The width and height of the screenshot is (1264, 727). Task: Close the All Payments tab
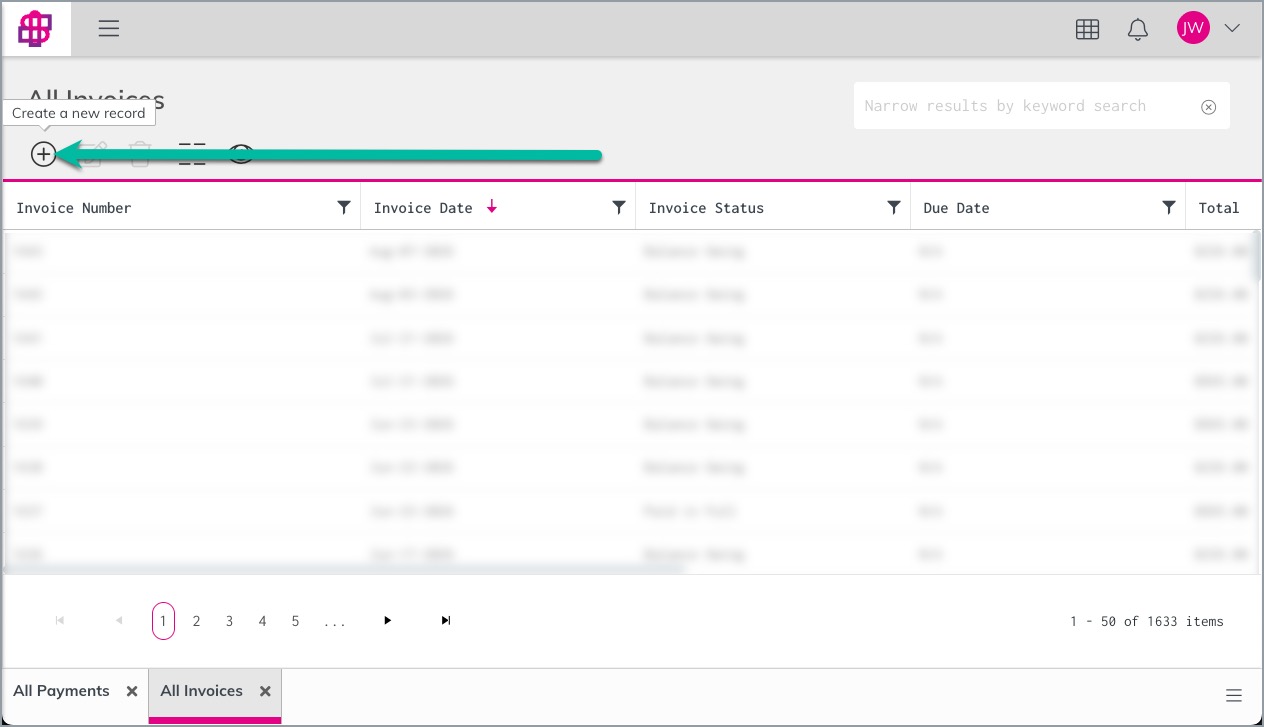click(x=131, y=691)
